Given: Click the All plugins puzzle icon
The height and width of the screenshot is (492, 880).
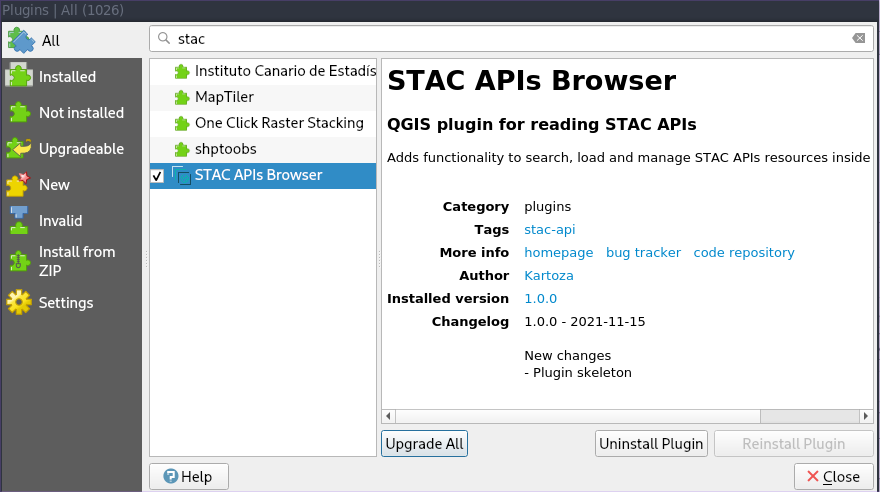Looking at the screenshot, I should click(x=21, y=40).
